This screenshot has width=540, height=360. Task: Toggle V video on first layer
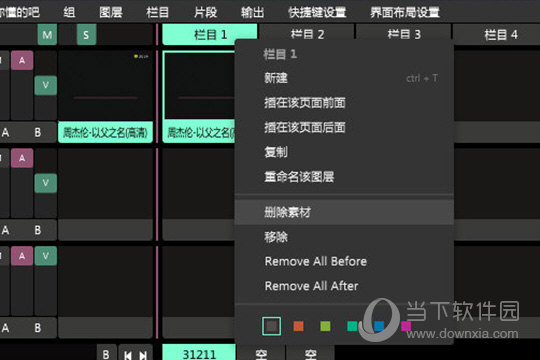(x=45, y=85)
